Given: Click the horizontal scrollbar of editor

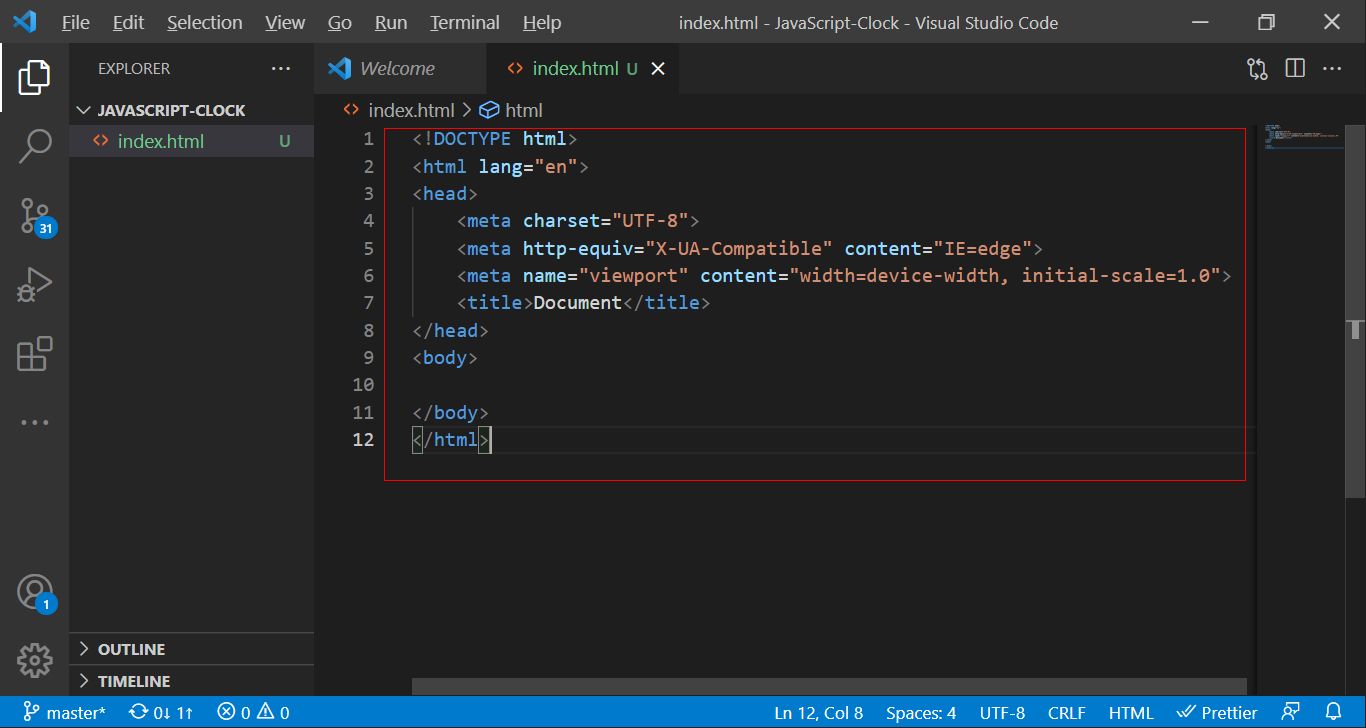Looking at the screenshot, I should [x=829, y=686].
